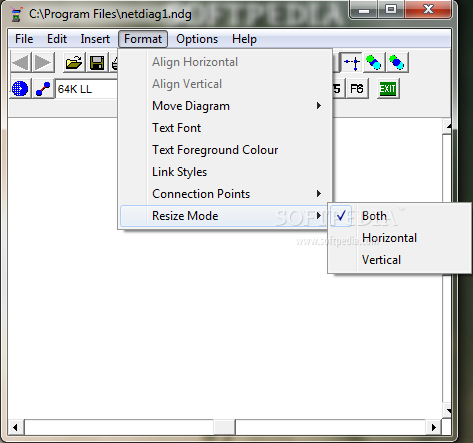
Task: Click the horizontal scrollbar left arrow
Action: point(15,427)
